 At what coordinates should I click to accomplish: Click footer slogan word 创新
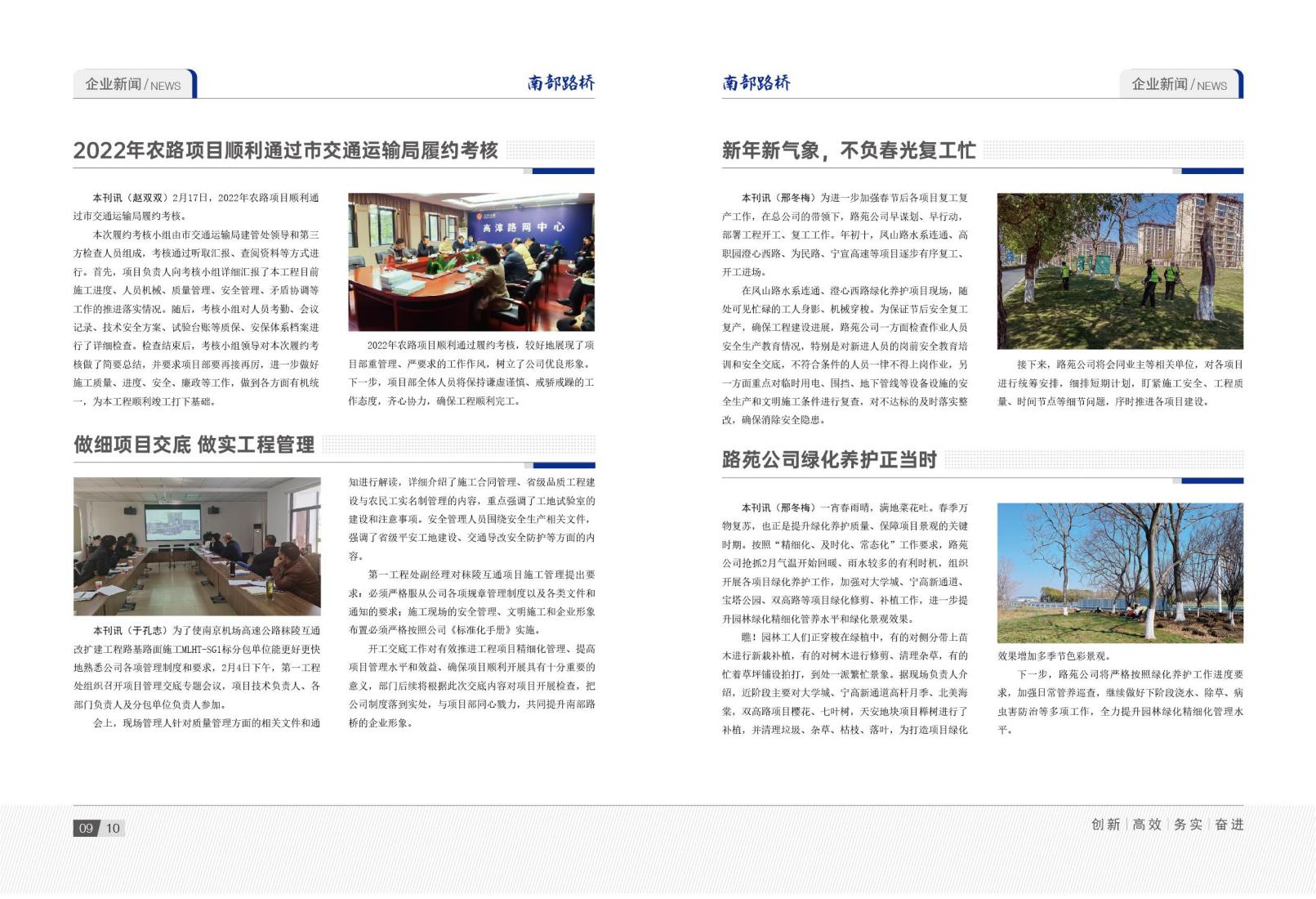click(x=1106, y=825)
